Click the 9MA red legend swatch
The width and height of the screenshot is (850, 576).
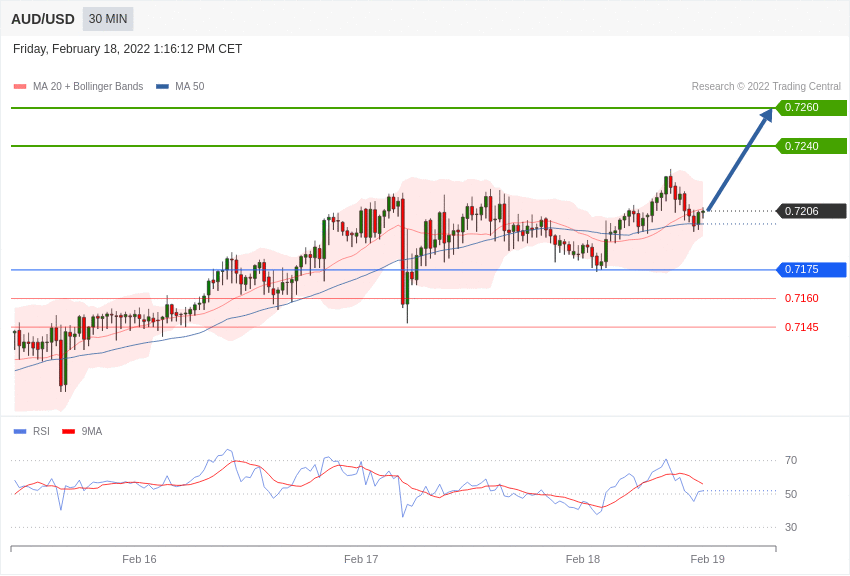[68, 431]
